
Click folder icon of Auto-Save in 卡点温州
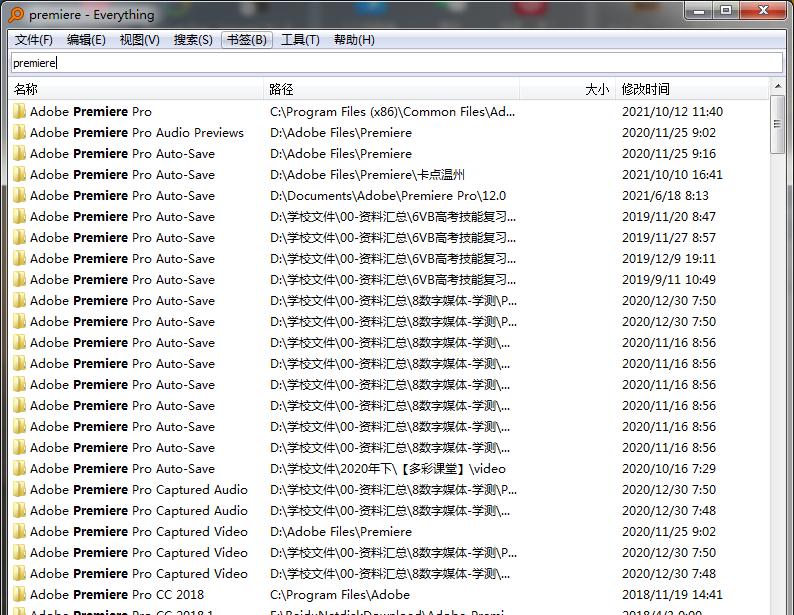(19, 175)
